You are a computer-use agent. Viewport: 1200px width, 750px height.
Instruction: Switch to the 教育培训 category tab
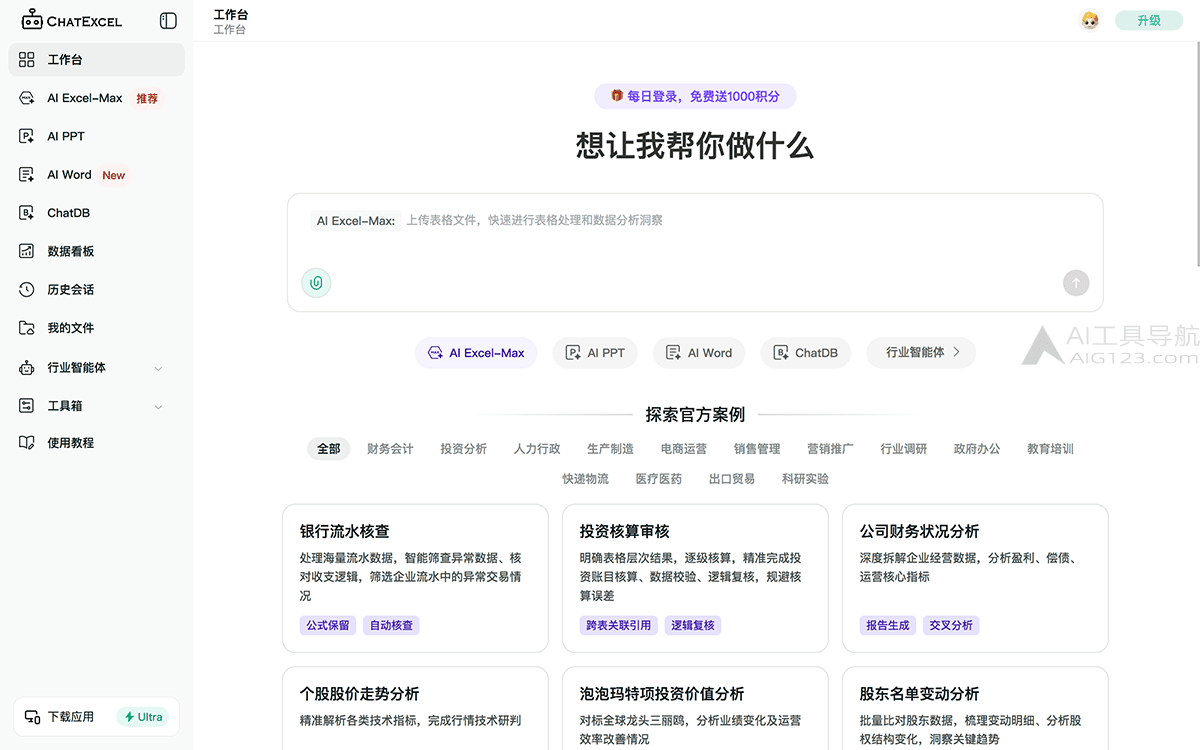pos(1050,449)
